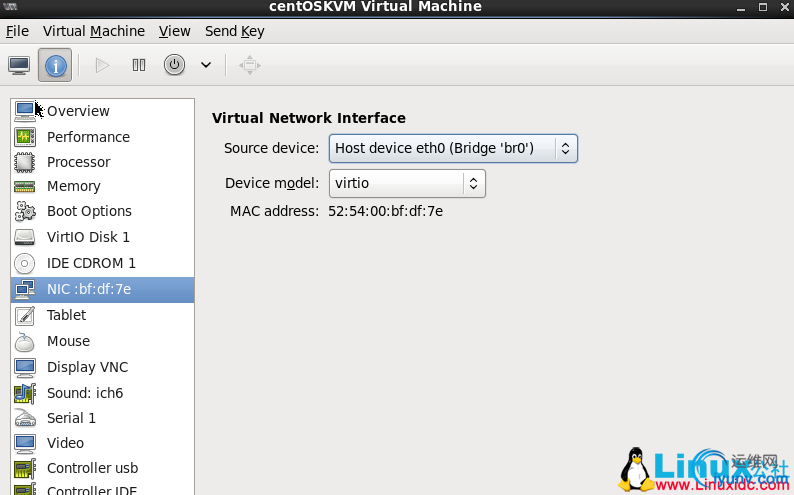Select Overview in the hardware list
This screenshot has width=794, height=495.
point(78,111)
